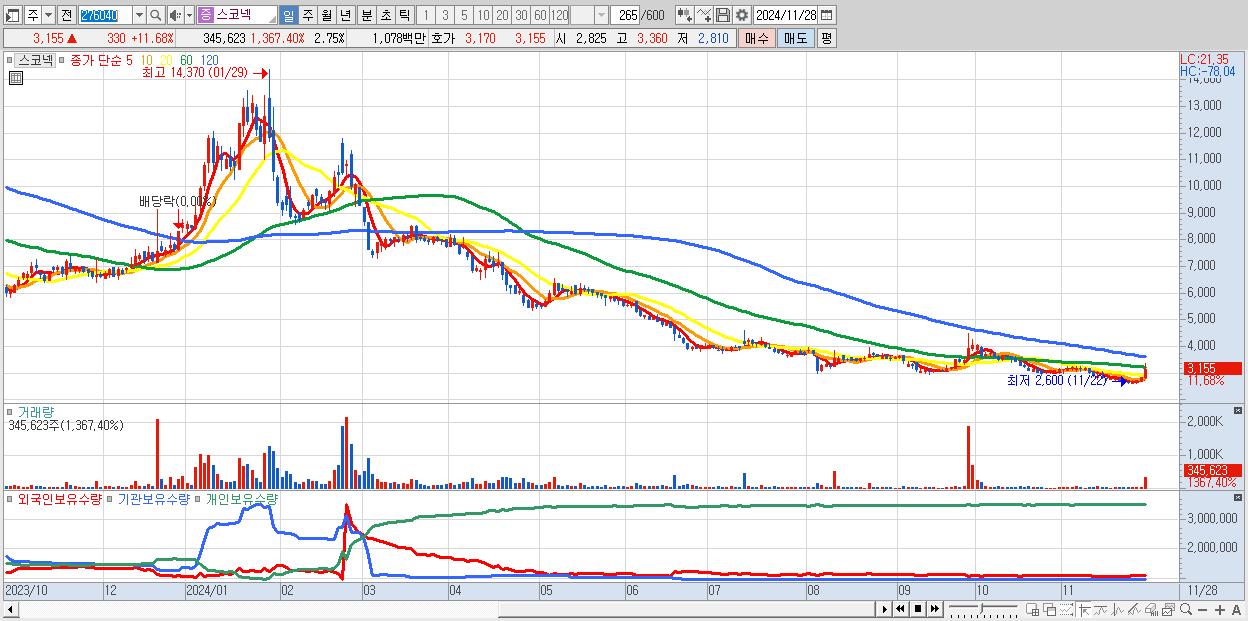Select interval 120 button

pyautogui.click(x=560, y=15)
